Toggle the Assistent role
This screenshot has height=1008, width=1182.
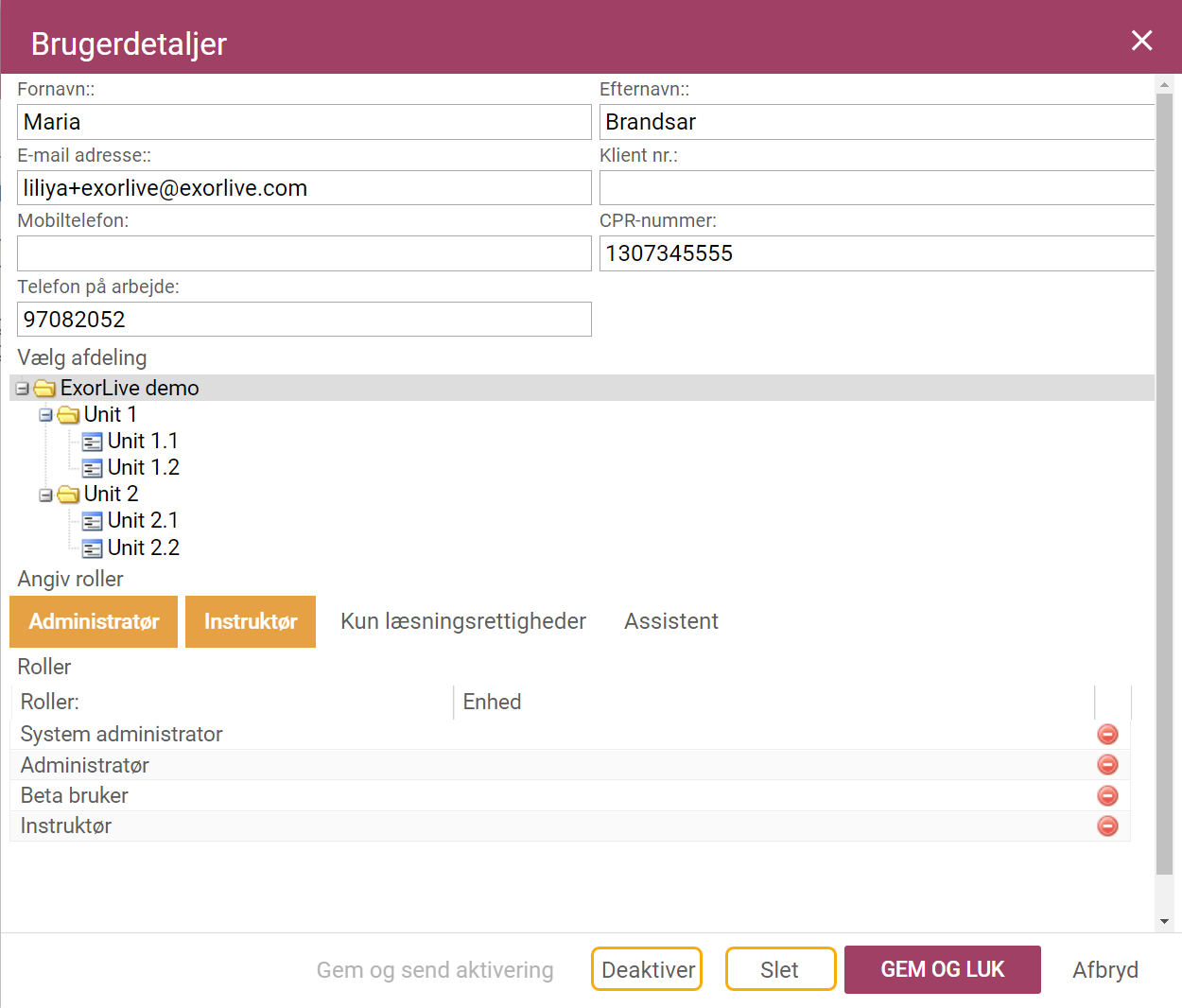click(671, 621)
